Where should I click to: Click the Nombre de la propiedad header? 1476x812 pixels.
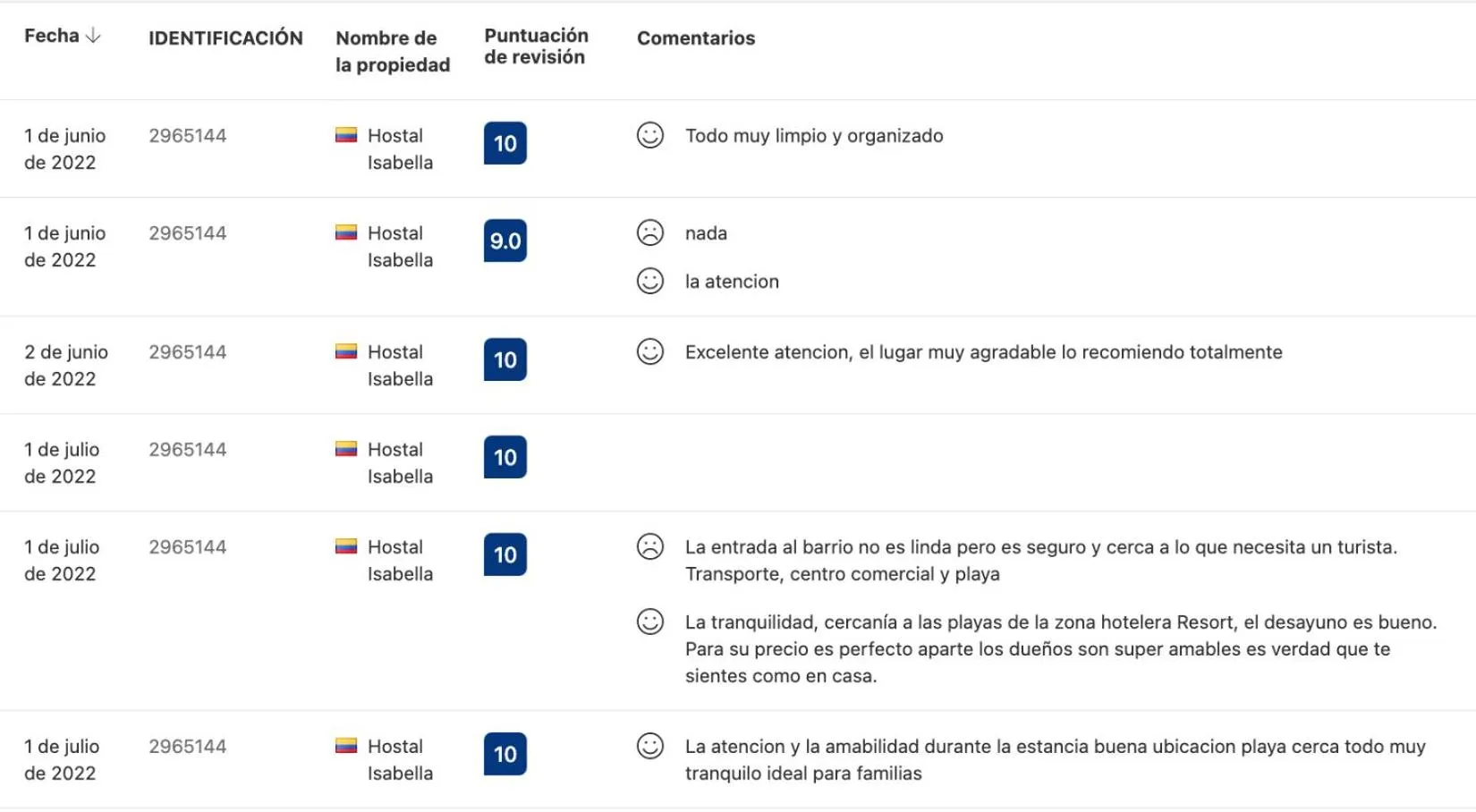coord(392,51)
